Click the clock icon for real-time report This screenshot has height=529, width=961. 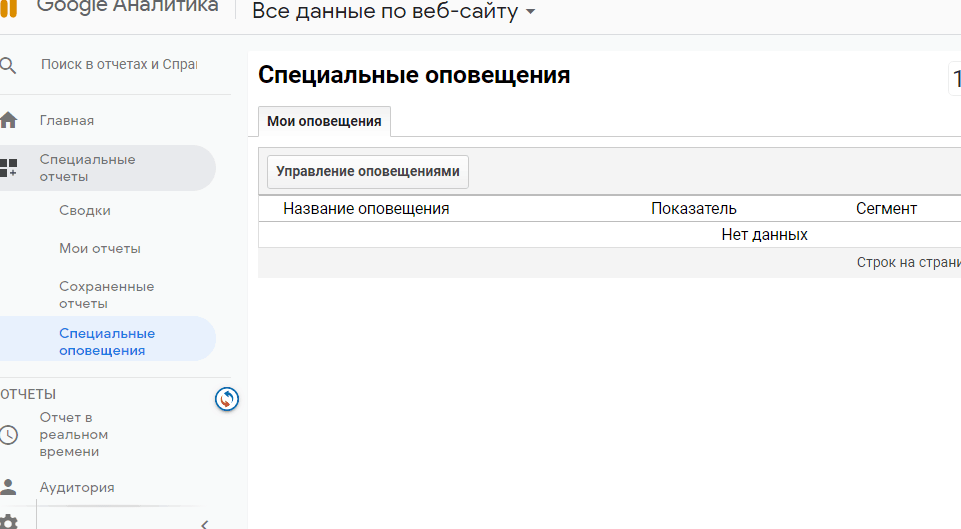(9, 435)
